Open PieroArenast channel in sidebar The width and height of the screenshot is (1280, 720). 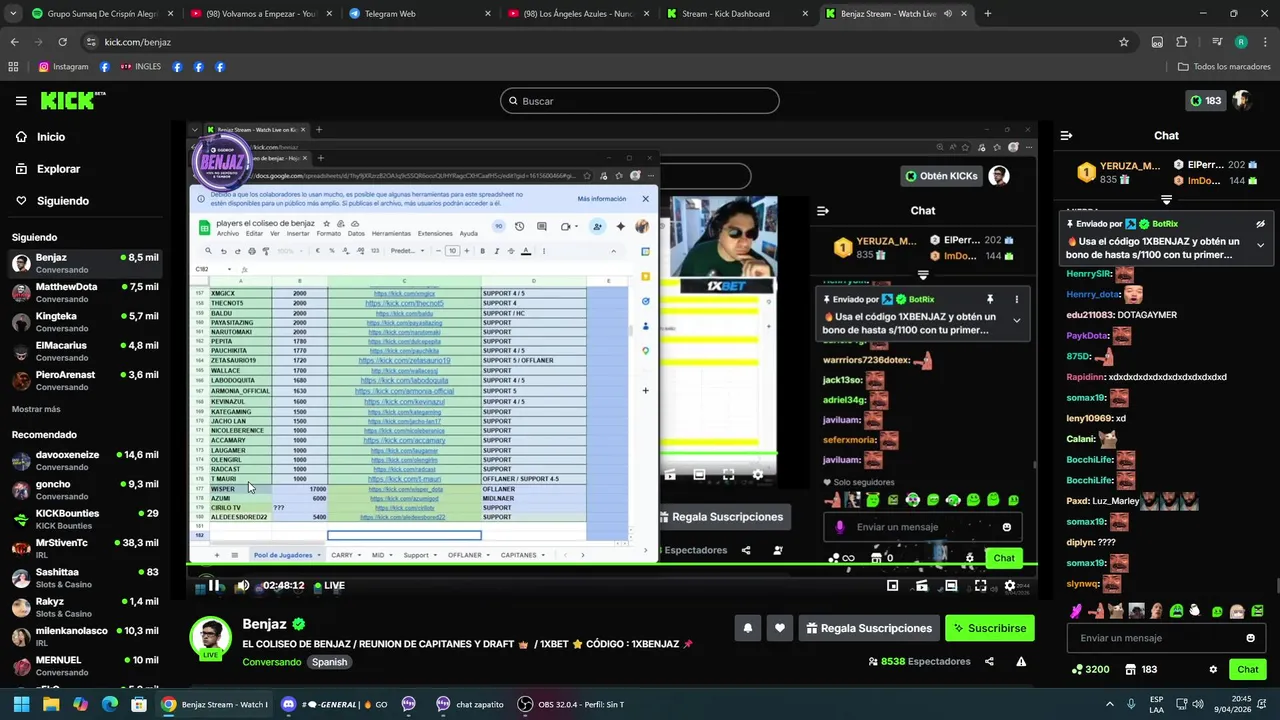point(85,381)
